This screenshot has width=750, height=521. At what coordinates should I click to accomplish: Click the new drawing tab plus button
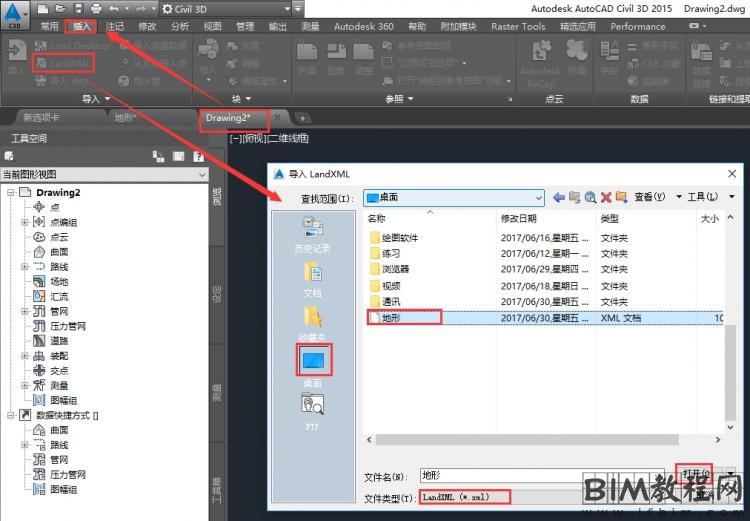[302, 118]
